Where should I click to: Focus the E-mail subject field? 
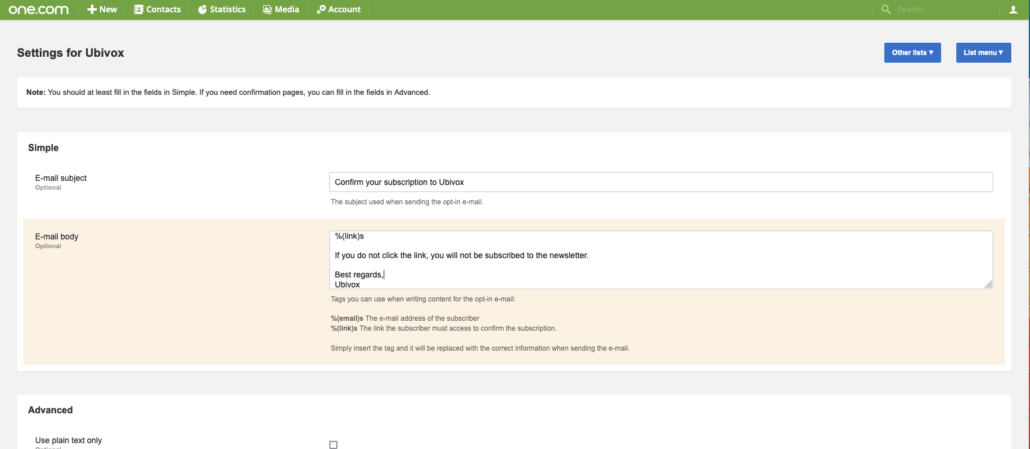point(661,182)
